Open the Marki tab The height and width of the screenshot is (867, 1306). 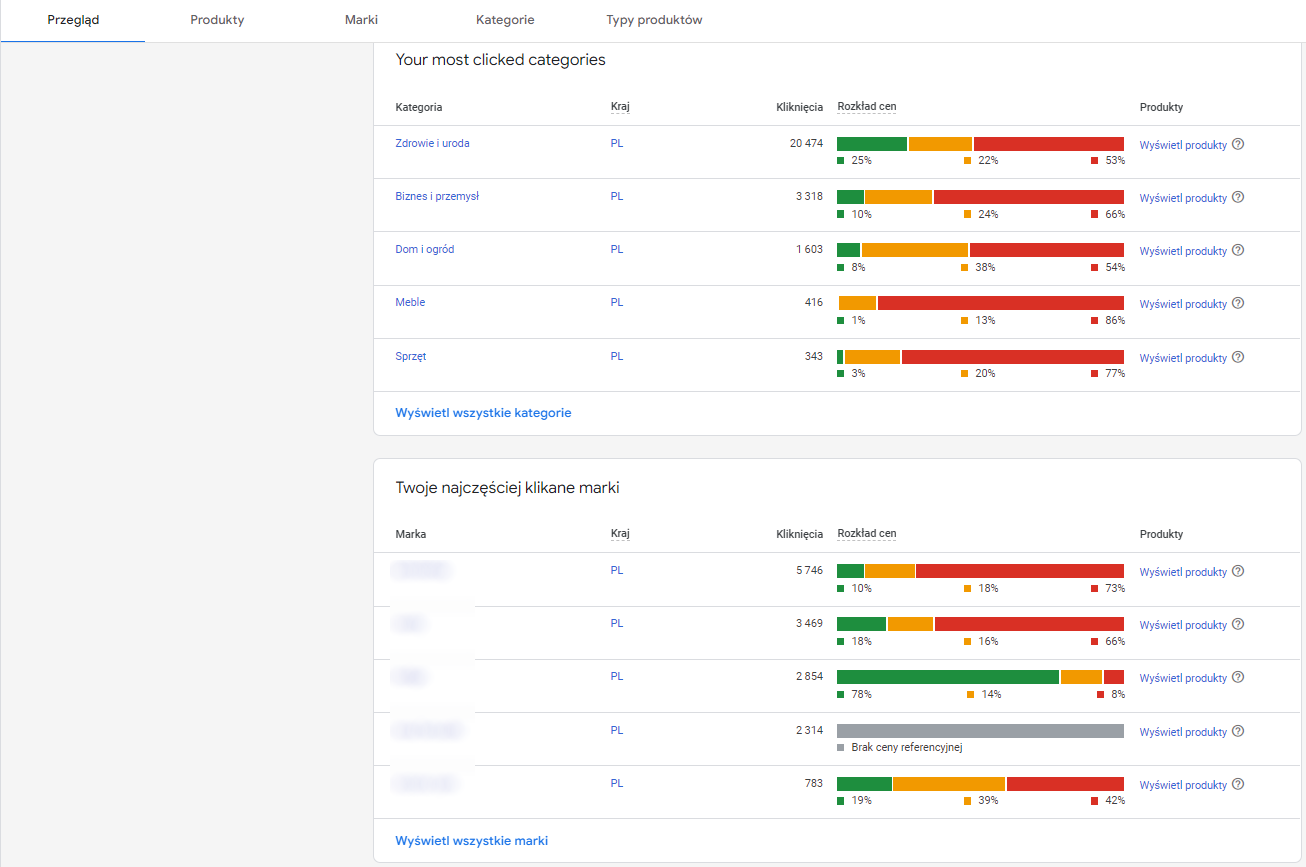click(361, 20)
